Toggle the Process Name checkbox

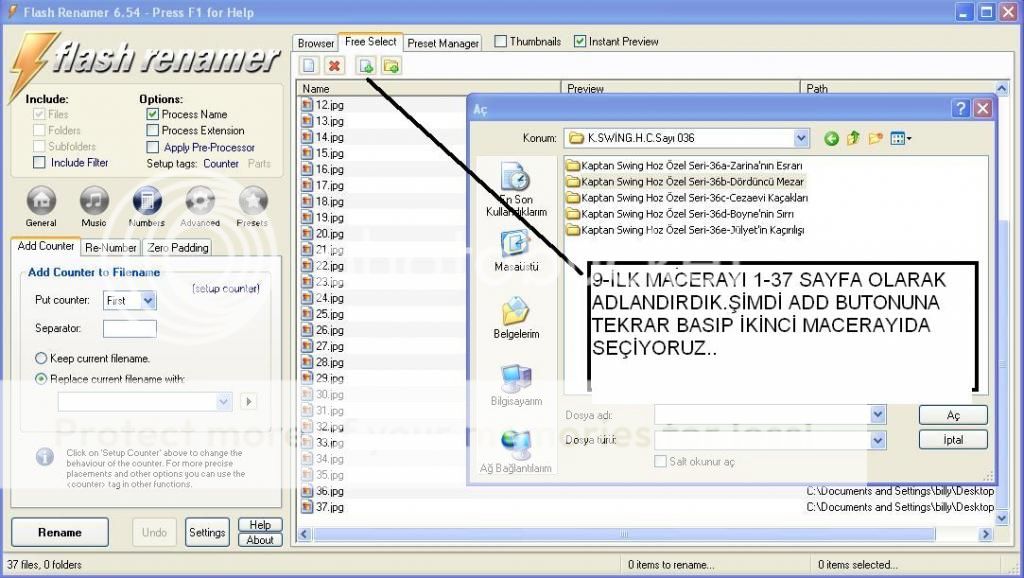click(x=153, y=115)
